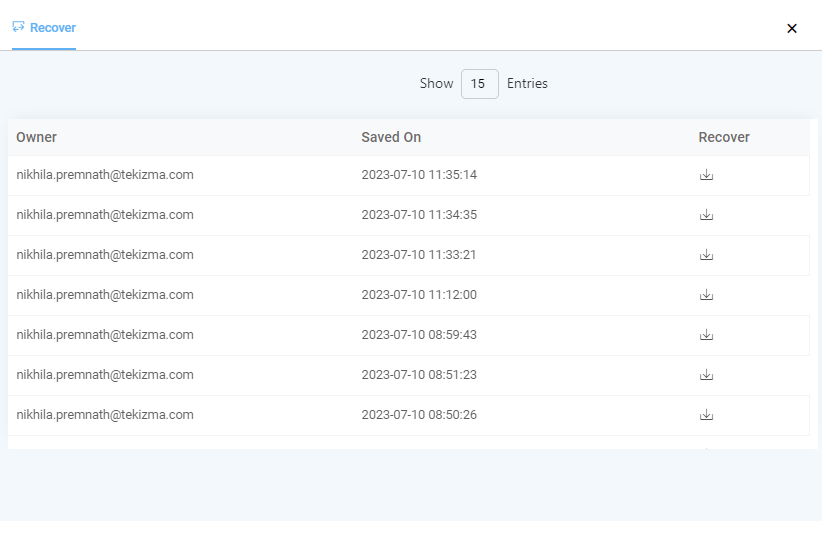Click the Show entries number field
Viewport: 822px width, 542px height.
479,84
